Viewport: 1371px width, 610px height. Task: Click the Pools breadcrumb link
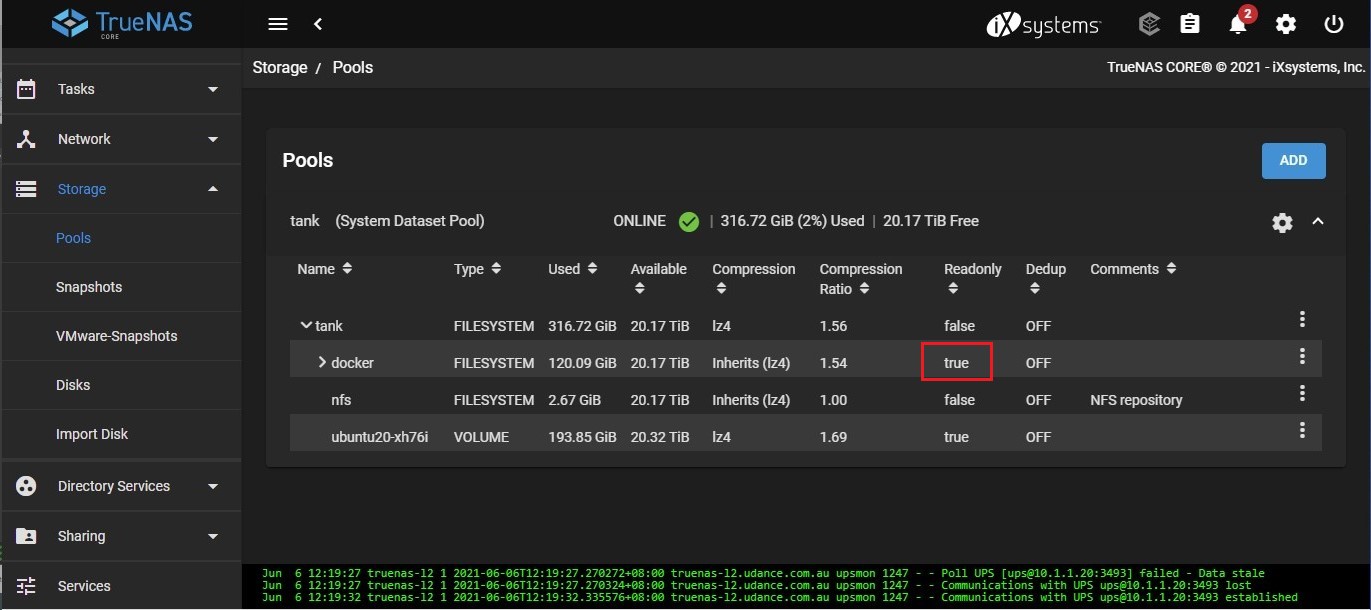point(353,67)
